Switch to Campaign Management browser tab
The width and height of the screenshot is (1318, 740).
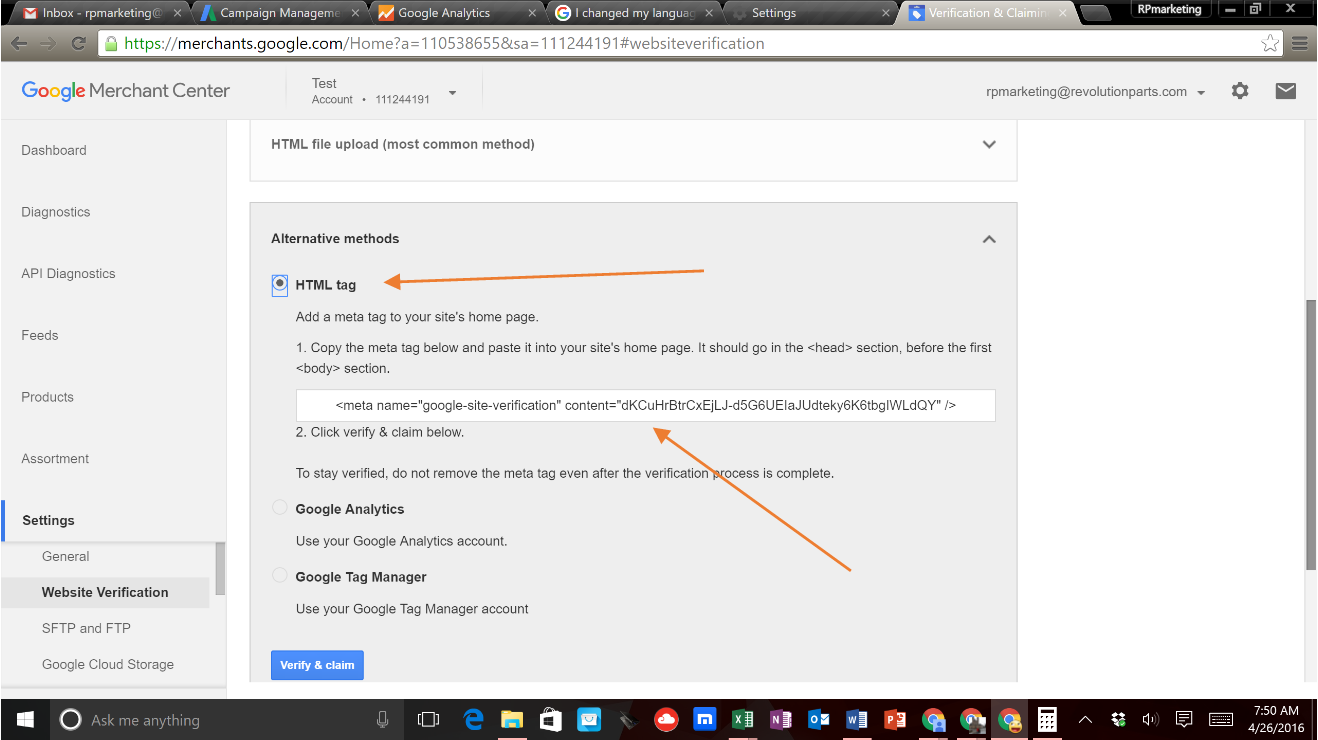pos(280,13)
